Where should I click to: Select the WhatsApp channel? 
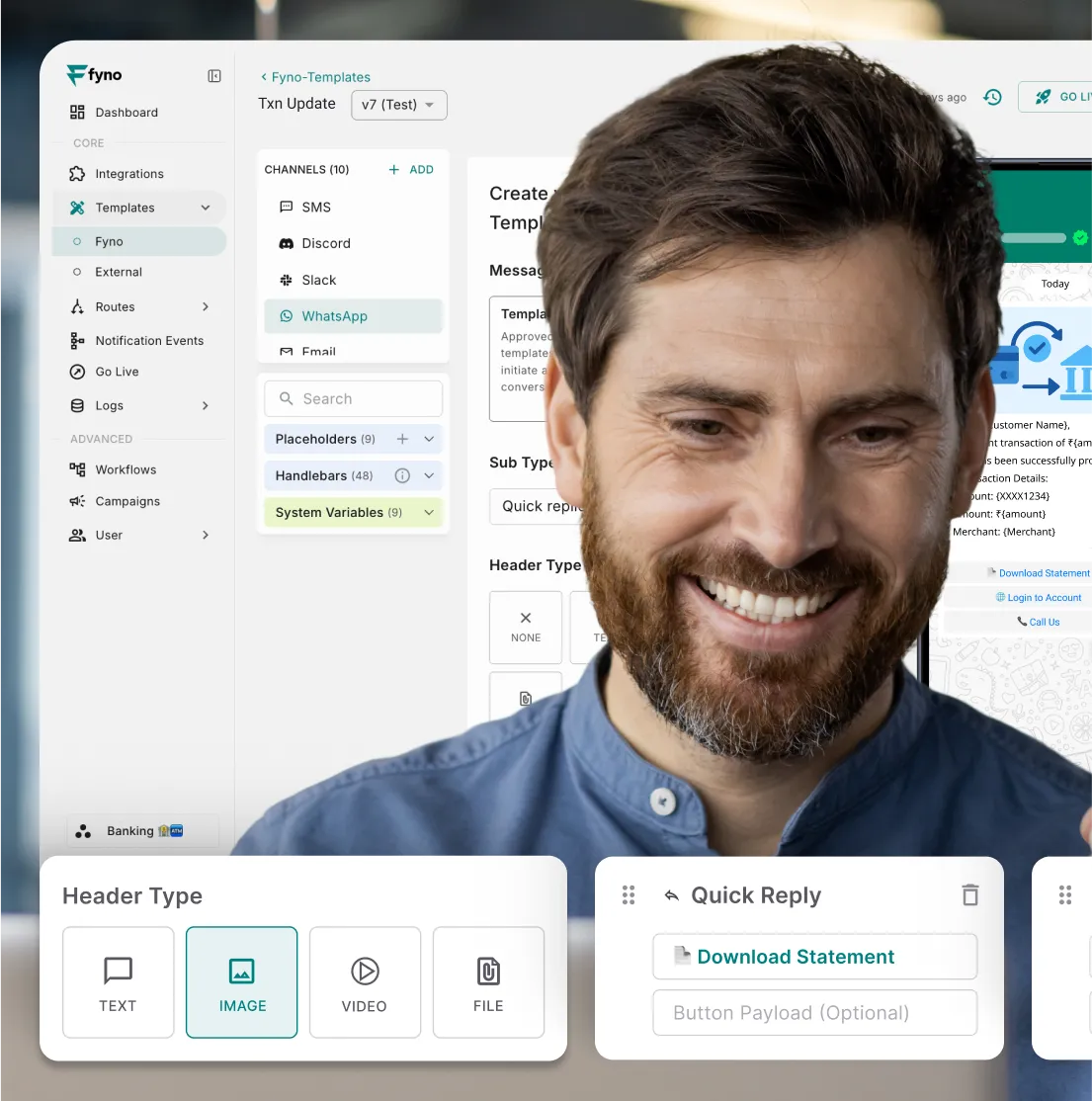point(353,316)
